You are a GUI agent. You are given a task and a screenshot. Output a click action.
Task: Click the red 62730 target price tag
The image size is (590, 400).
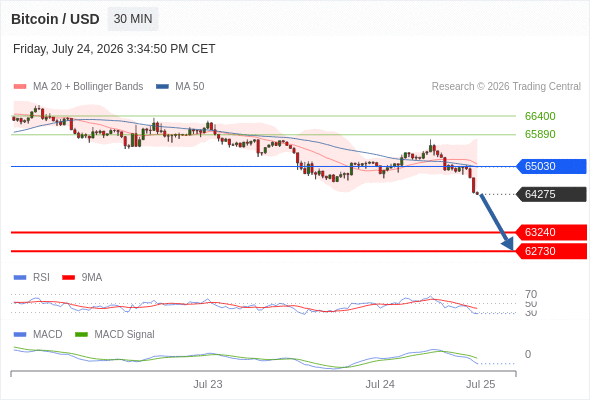click(x=551, y=251)
